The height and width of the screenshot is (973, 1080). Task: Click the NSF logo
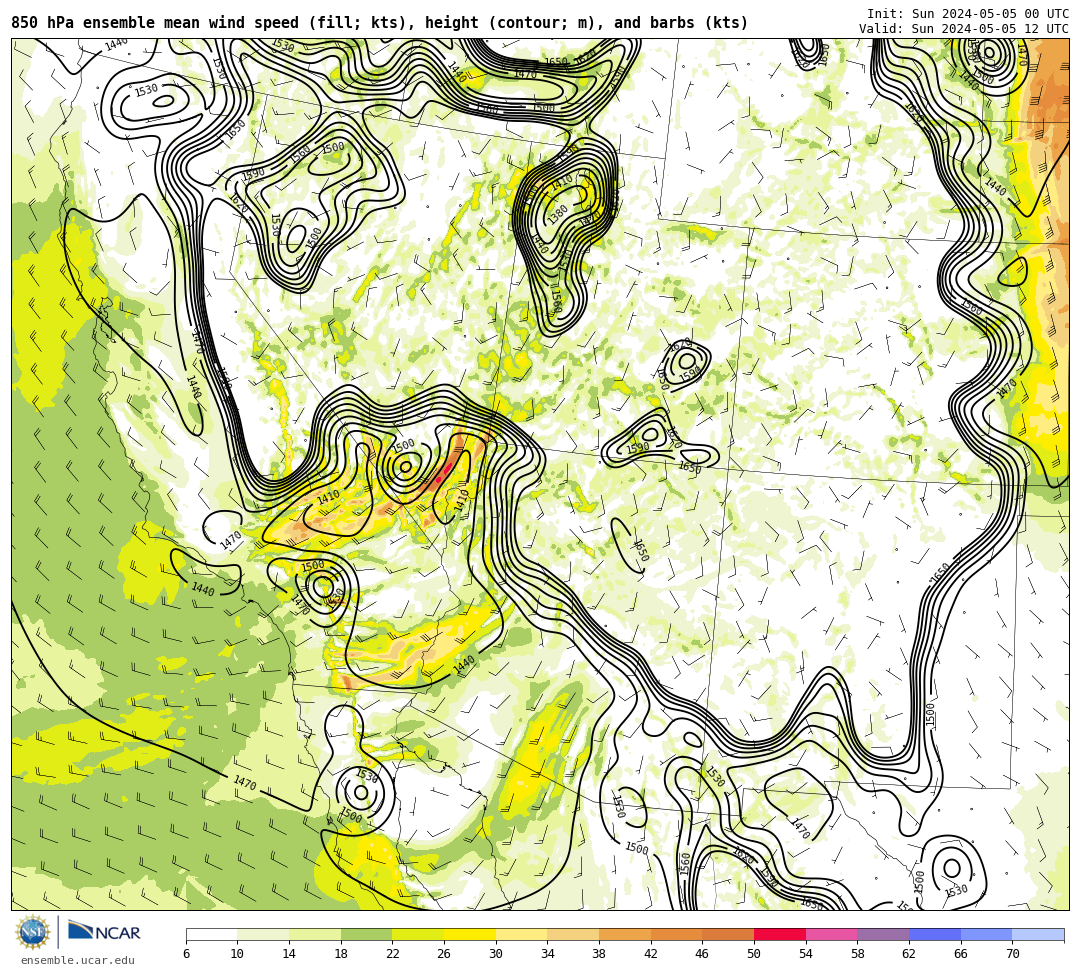[x=32, y=933]
